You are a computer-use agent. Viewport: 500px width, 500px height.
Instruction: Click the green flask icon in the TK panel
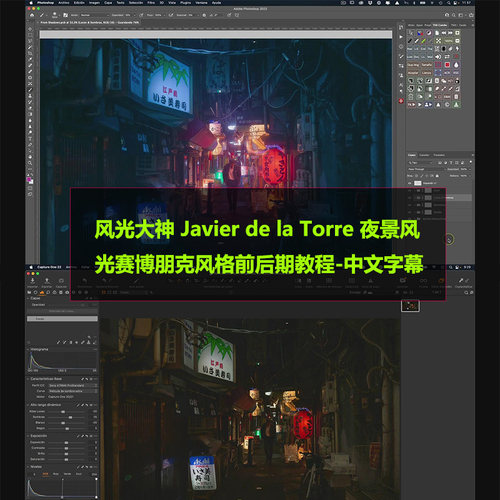(x=456, y=105)
